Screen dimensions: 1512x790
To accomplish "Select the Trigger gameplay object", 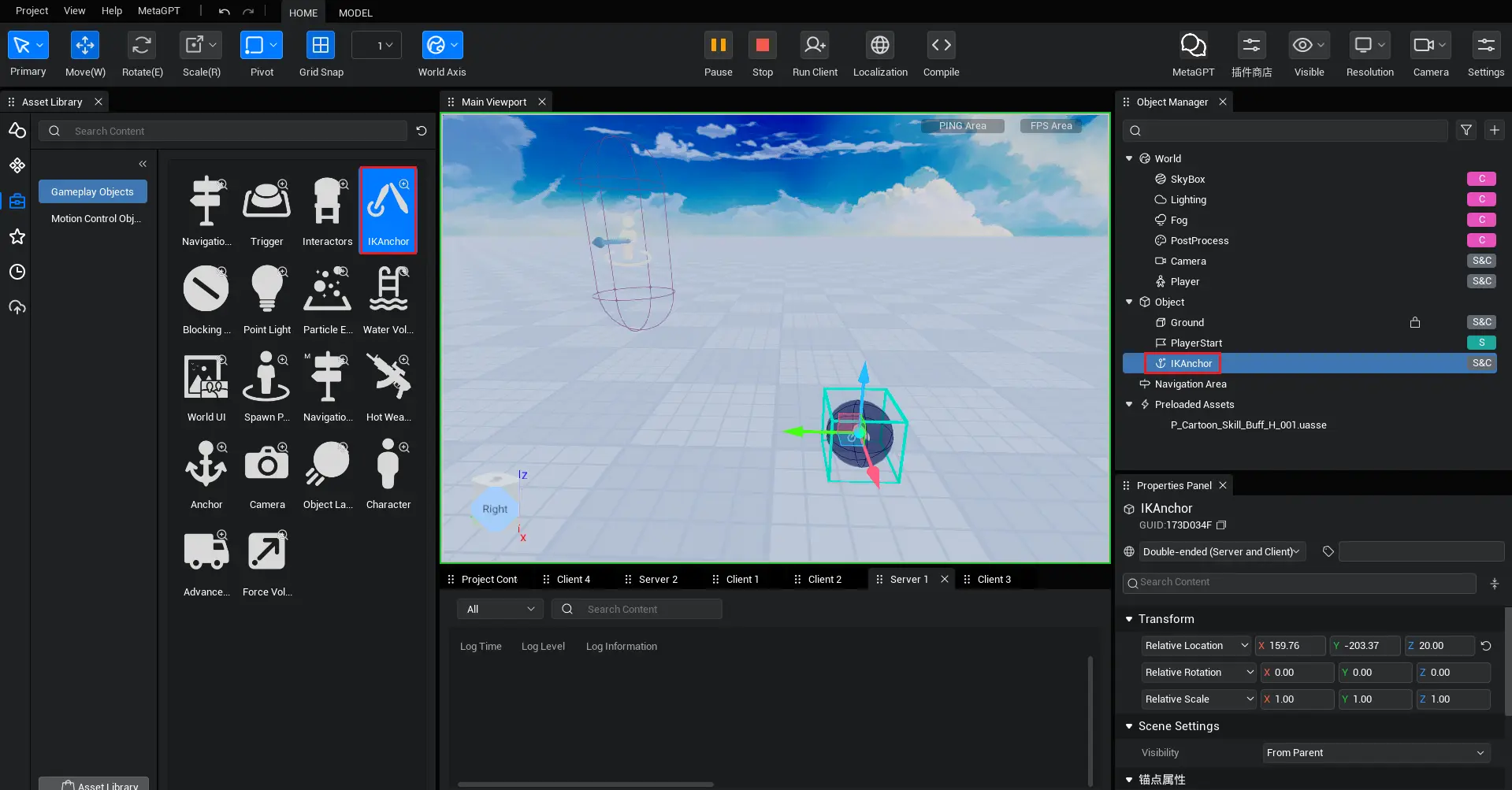I will pyautogui.click(x=266, y=210).
